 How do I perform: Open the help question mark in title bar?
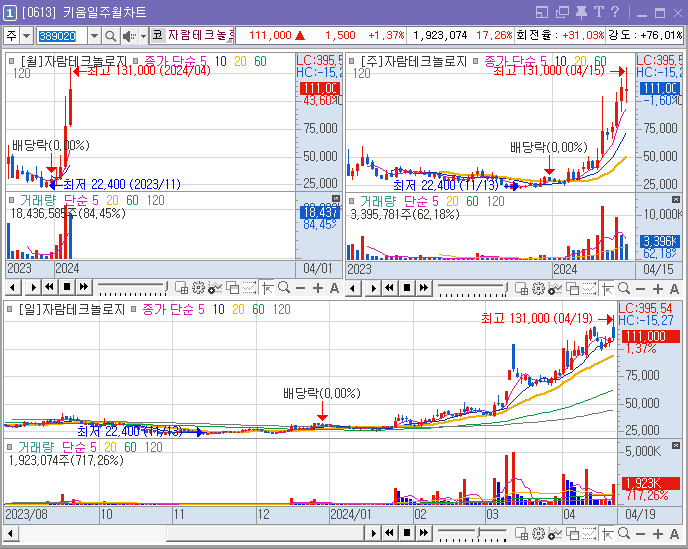point(615,12)
